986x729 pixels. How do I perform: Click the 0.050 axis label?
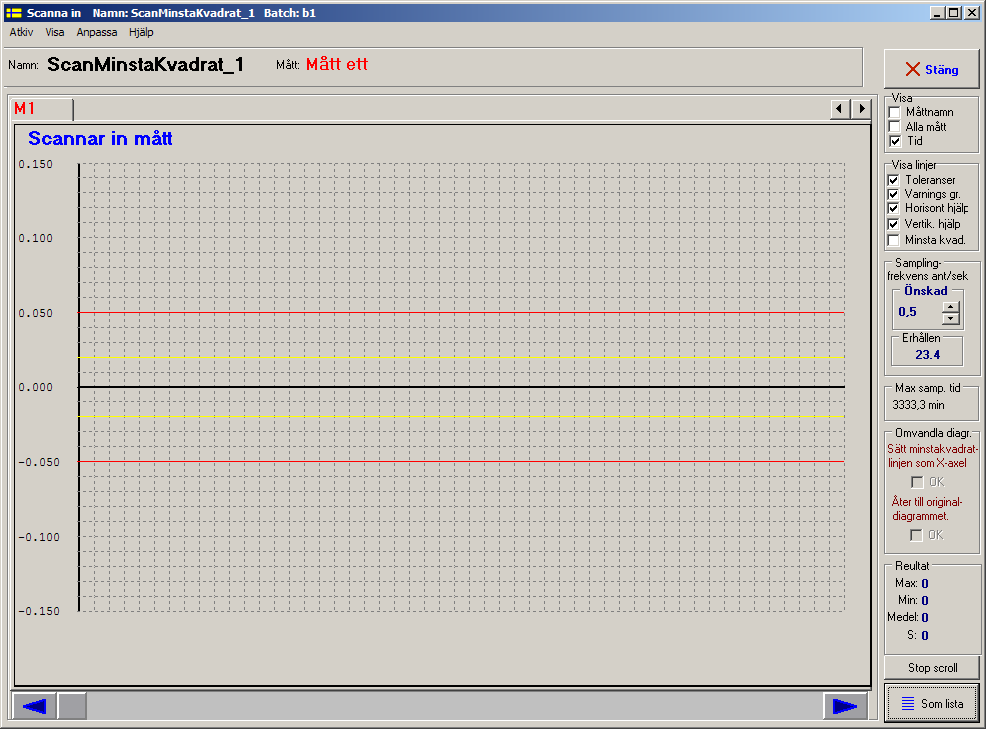pyautogui.click(x=36, y=313)
